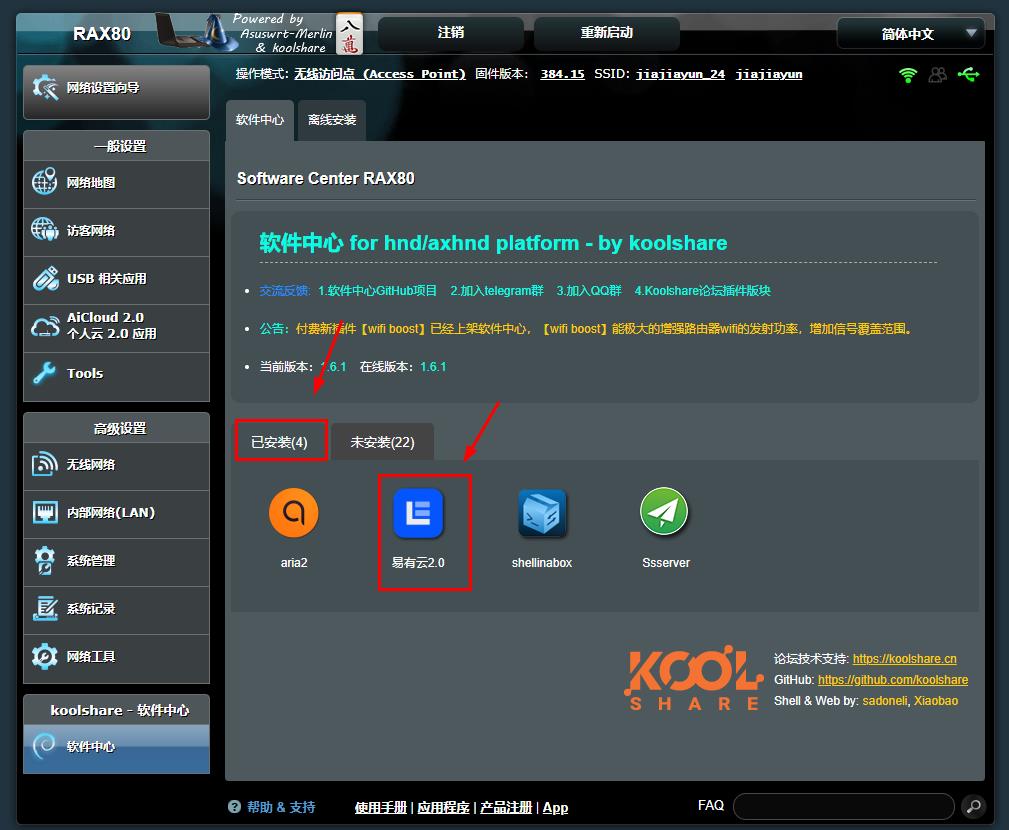Click the 访客网络 guest network icon

(45, 230)
